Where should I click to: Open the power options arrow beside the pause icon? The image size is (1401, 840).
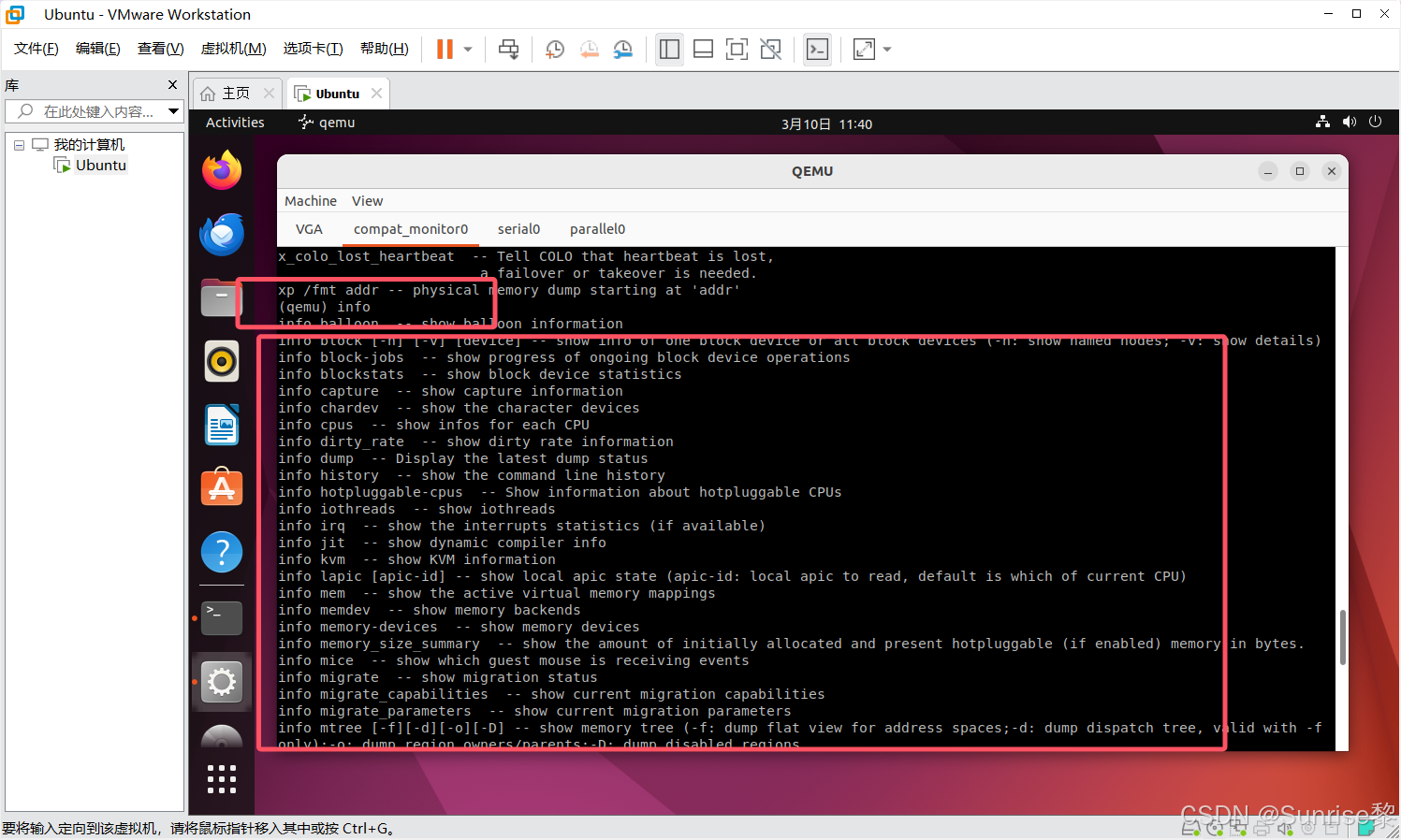click(x=468, y=49)
